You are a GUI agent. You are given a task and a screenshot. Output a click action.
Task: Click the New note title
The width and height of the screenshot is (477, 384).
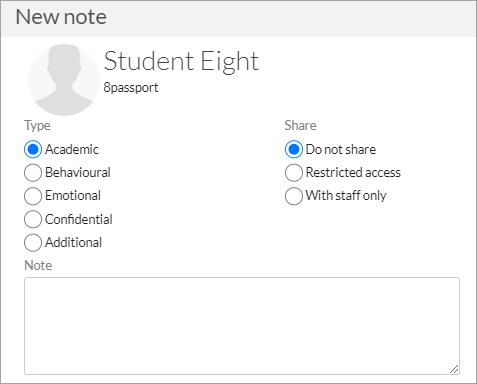click(x=61, y=17)
